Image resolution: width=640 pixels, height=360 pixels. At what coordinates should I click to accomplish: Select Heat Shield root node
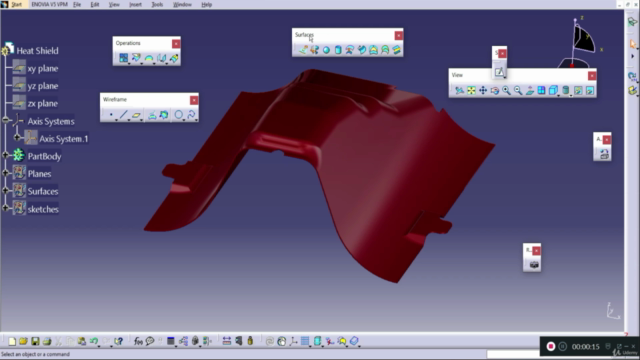(x=37, y=51)
